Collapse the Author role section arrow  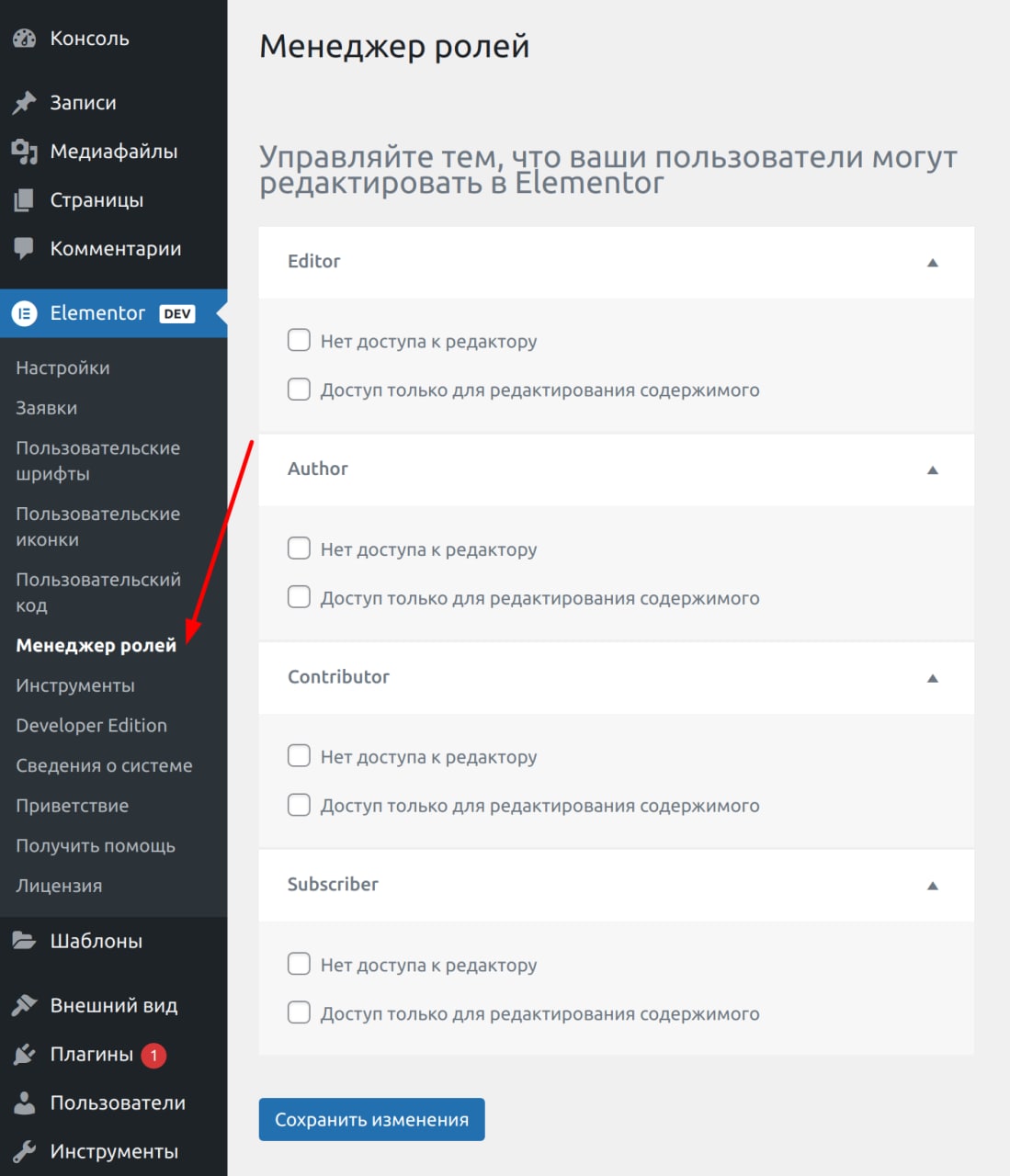point(933,470)
